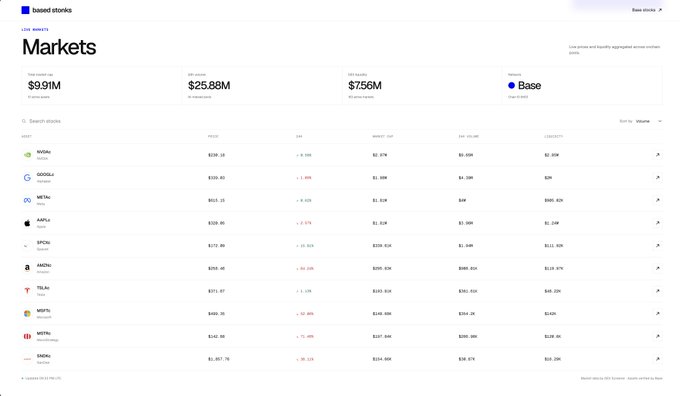Click the search magnifier icon
Screen dimensions: 680x396
[24, 121]
